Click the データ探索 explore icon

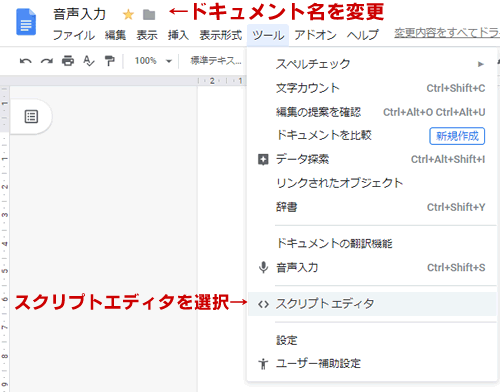(x=263, y=159)
